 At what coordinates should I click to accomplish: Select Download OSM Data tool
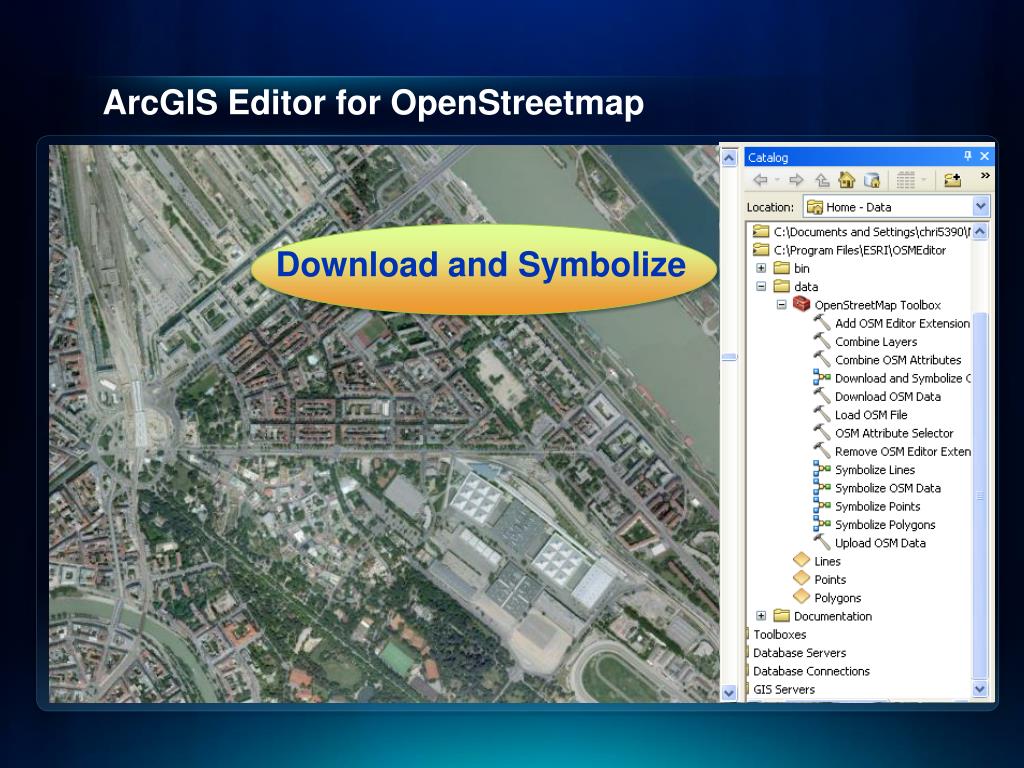[888, 396]
